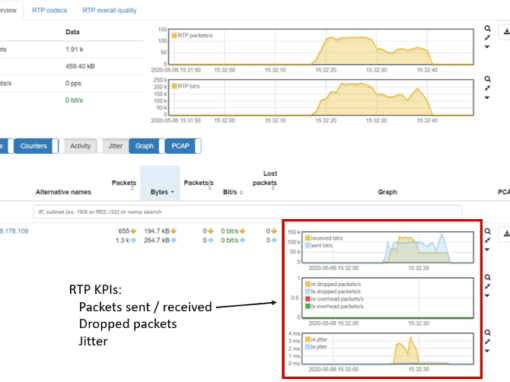Screen dimensions: 510x382
Task: Click magnifier beside dropped packets graph
Action: [x=487, y=277]
